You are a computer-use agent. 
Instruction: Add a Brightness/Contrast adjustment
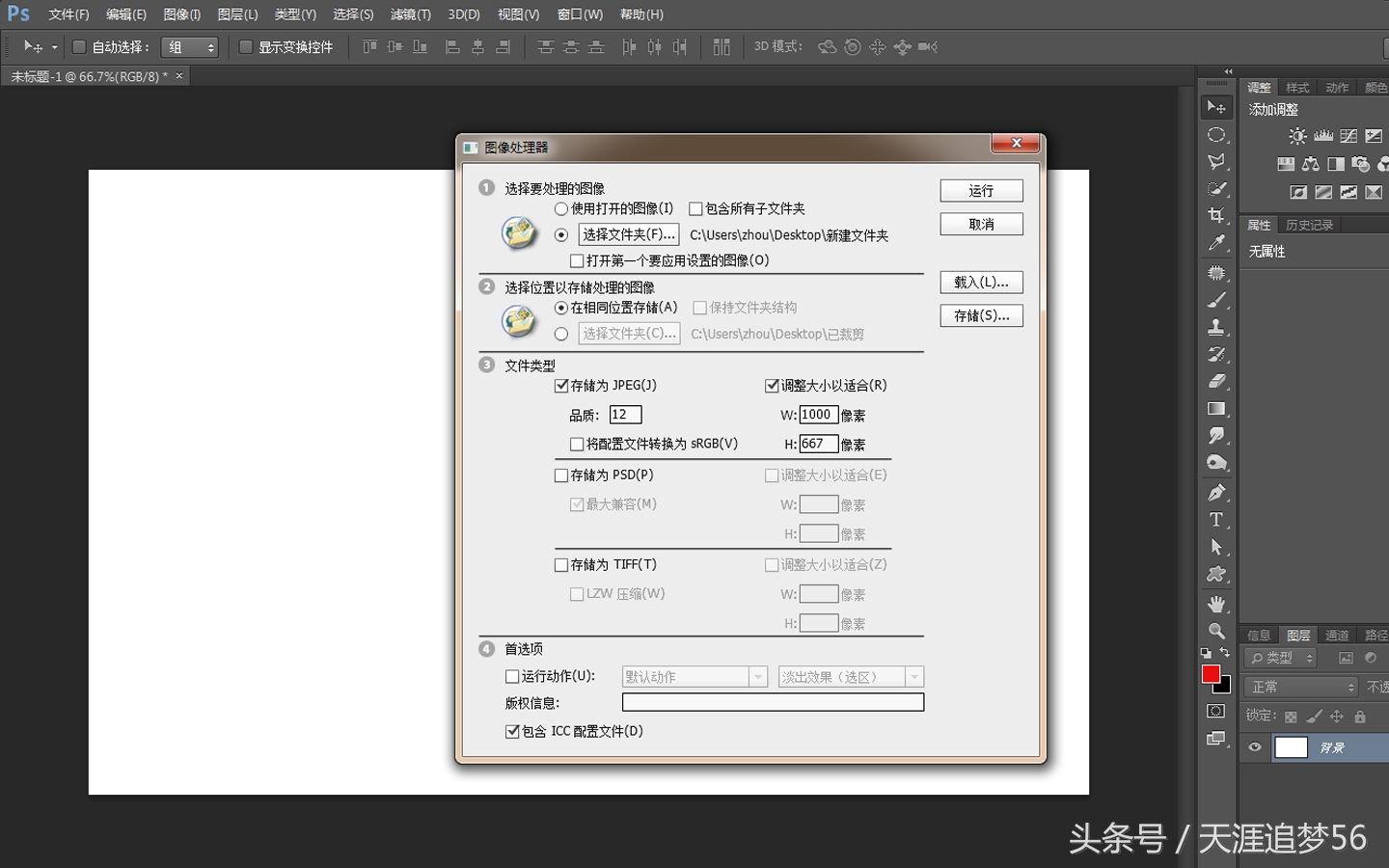[x=1298, y=136]
